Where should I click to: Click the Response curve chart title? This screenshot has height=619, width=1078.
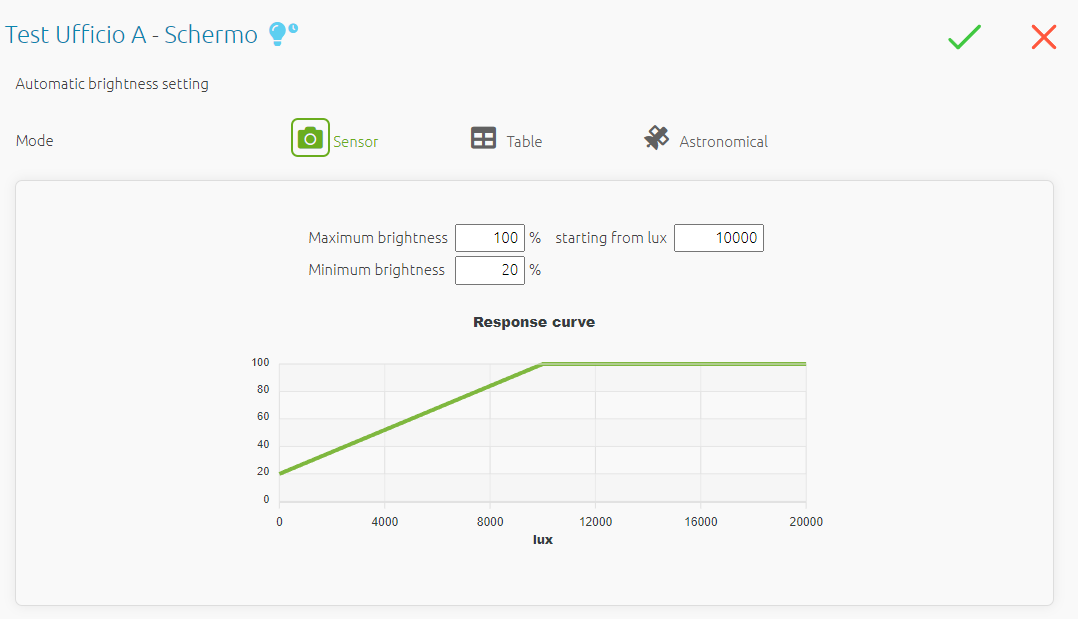point(534,322)
